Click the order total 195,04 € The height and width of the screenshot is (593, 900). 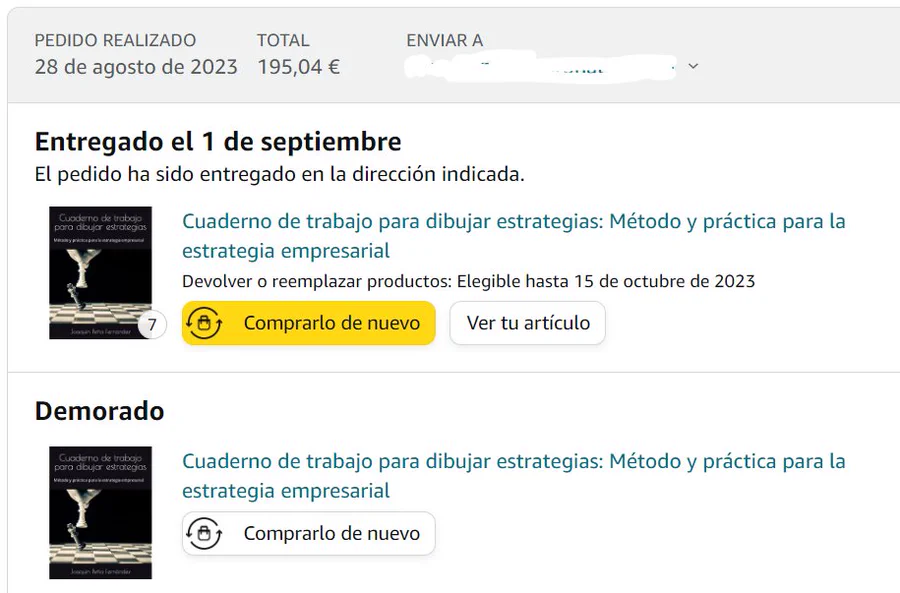298,68
